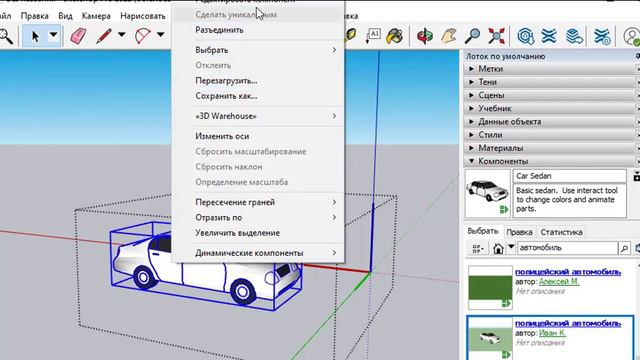The image size is (640, 360).
Task: Choose the Pan hand tool
Action: pyautogui.click(x=449, y=36)
